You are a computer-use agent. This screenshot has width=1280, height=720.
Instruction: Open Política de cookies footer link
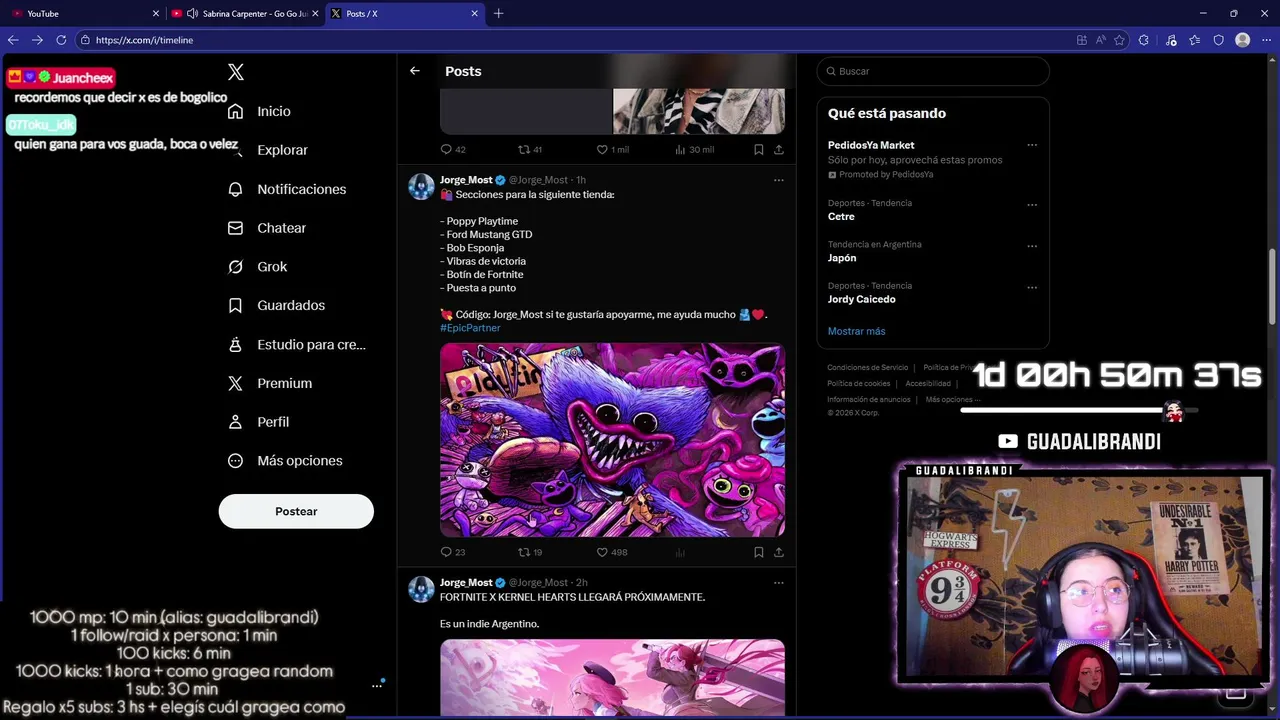click(x=858, y=384)
